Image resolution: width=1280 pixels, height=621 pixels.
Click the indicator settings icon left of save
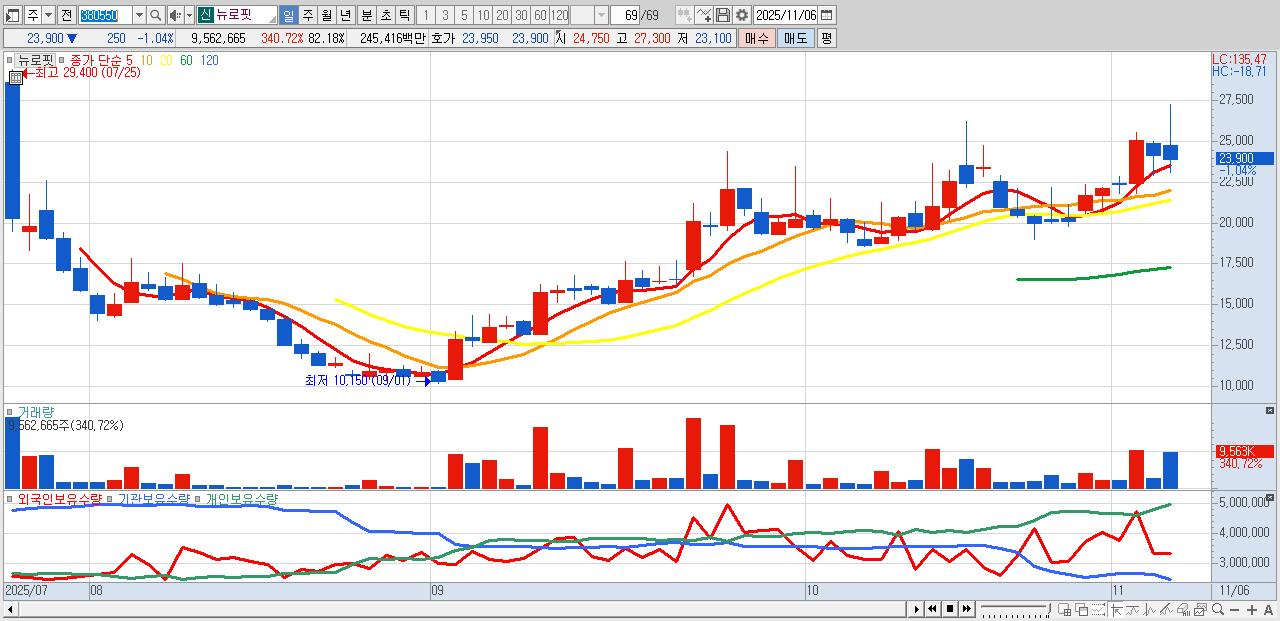click(684, 15)
